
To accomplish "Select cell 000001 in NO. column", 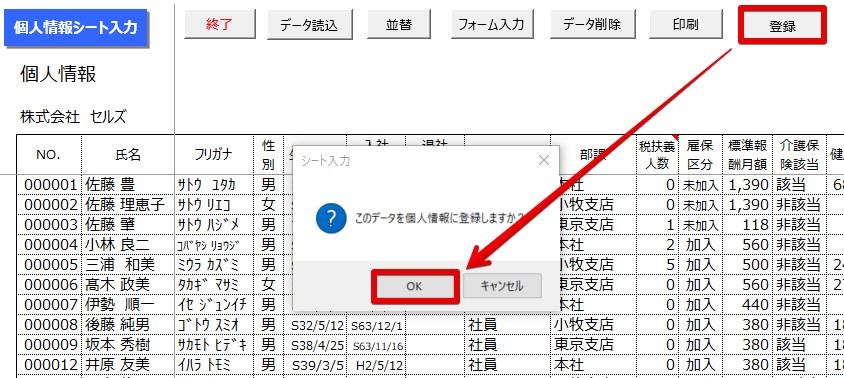I will pyautogui.click(x=49, y=185).
